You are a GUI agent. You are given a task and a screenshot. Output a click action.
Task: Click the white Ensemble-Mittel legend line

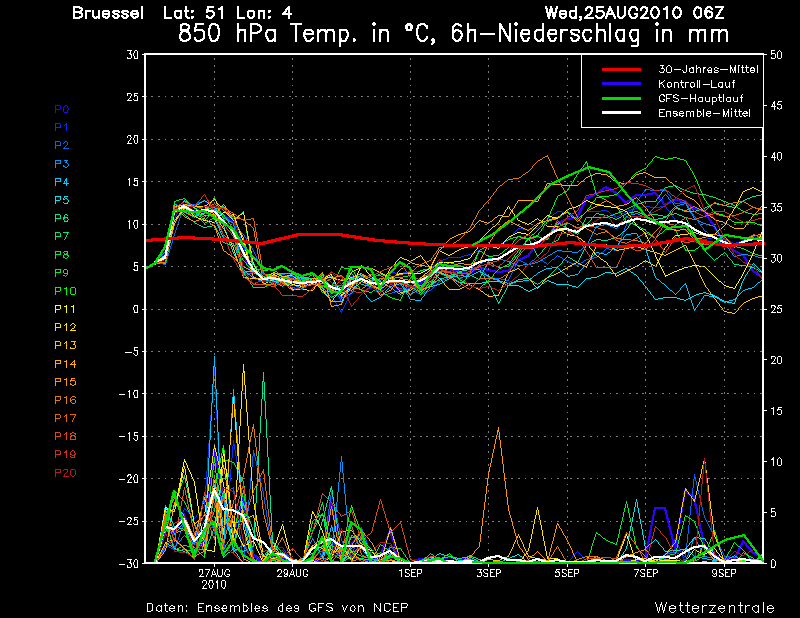tap(621, 113)
